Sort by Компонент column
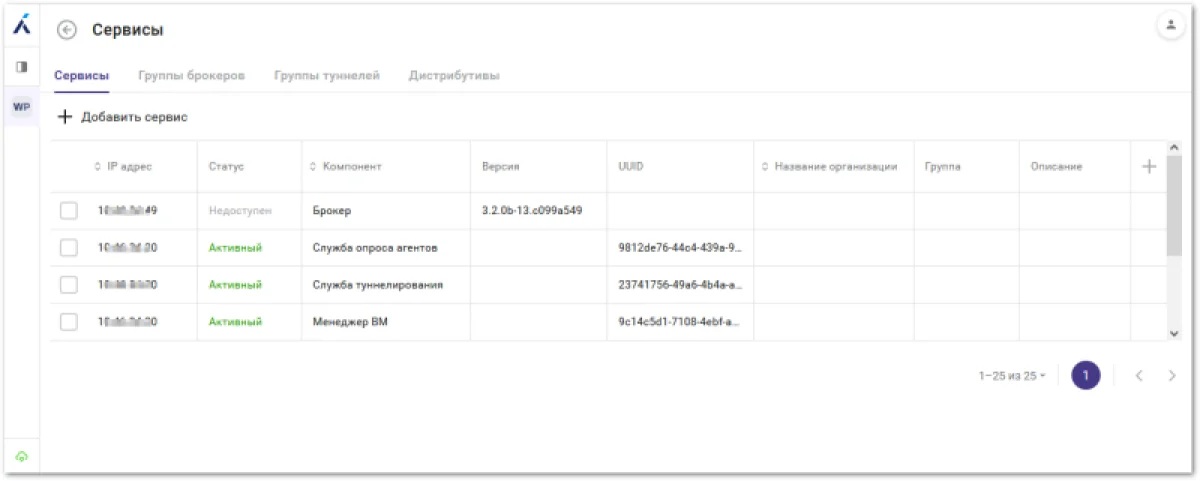This screenshot has height=481, width=1200. [x=346, y=166]
